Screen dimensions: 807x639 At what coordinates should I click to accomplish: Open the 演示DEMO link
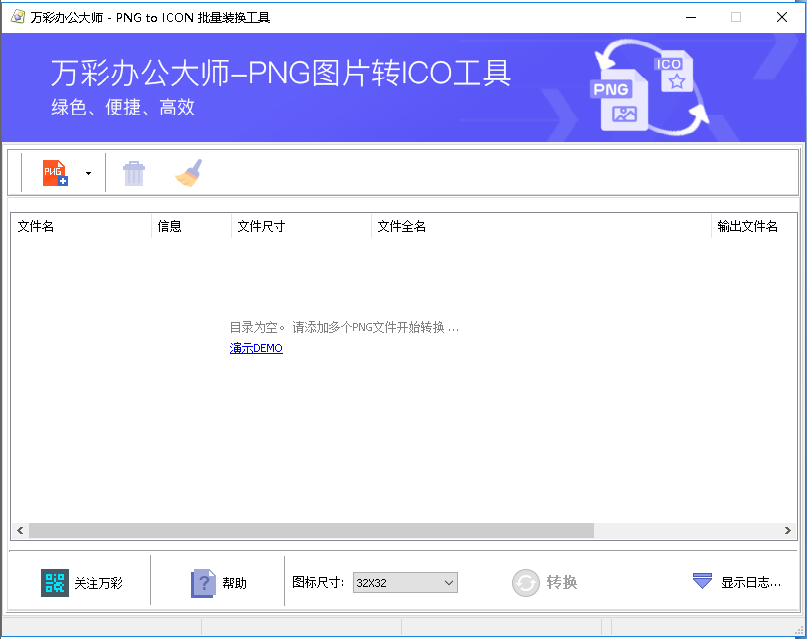coord(256,349)
